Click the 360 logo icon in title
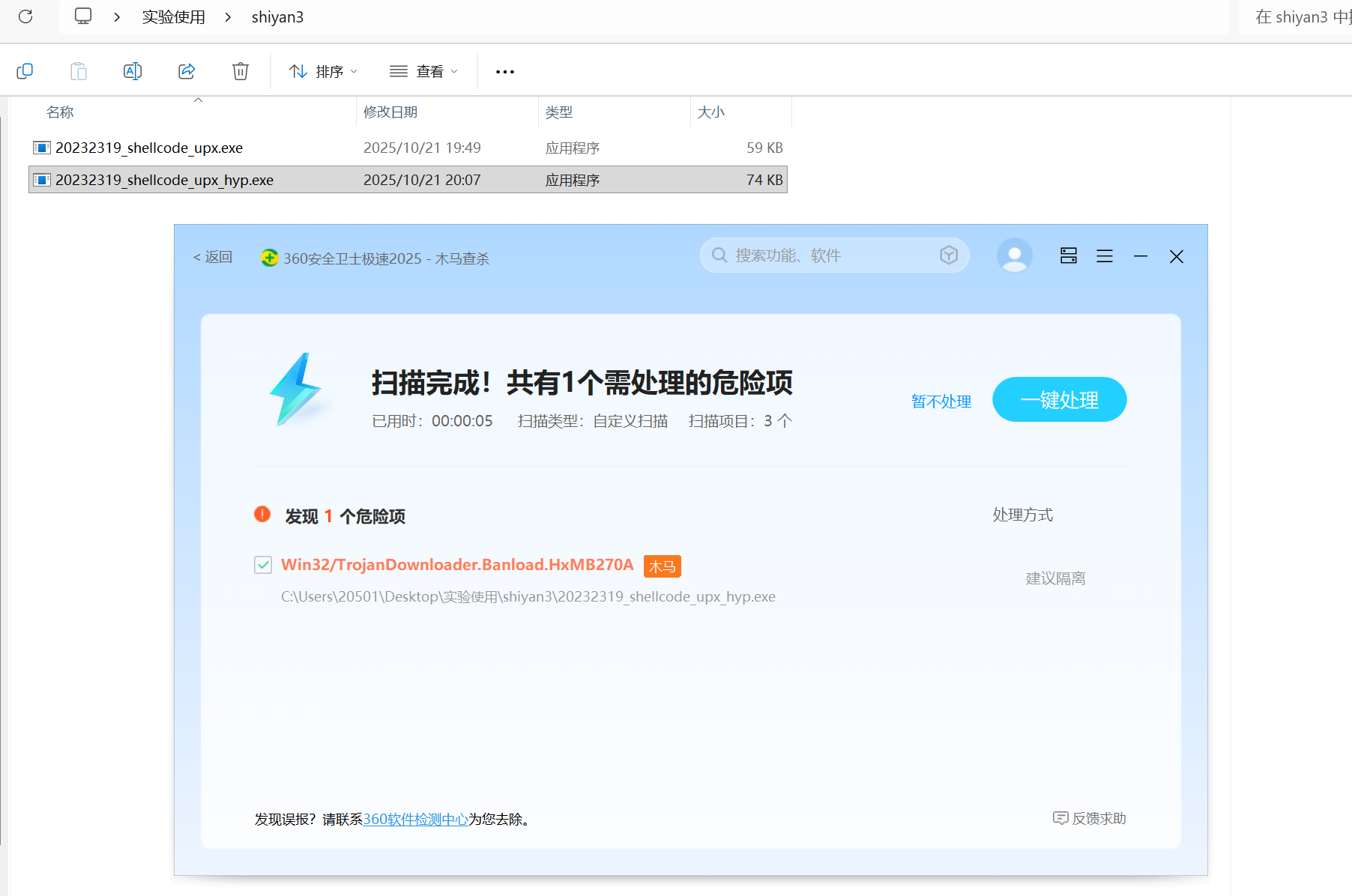The width and height of the screenshot is (1352, 896). pyautogui.click(x=269, y=258)
